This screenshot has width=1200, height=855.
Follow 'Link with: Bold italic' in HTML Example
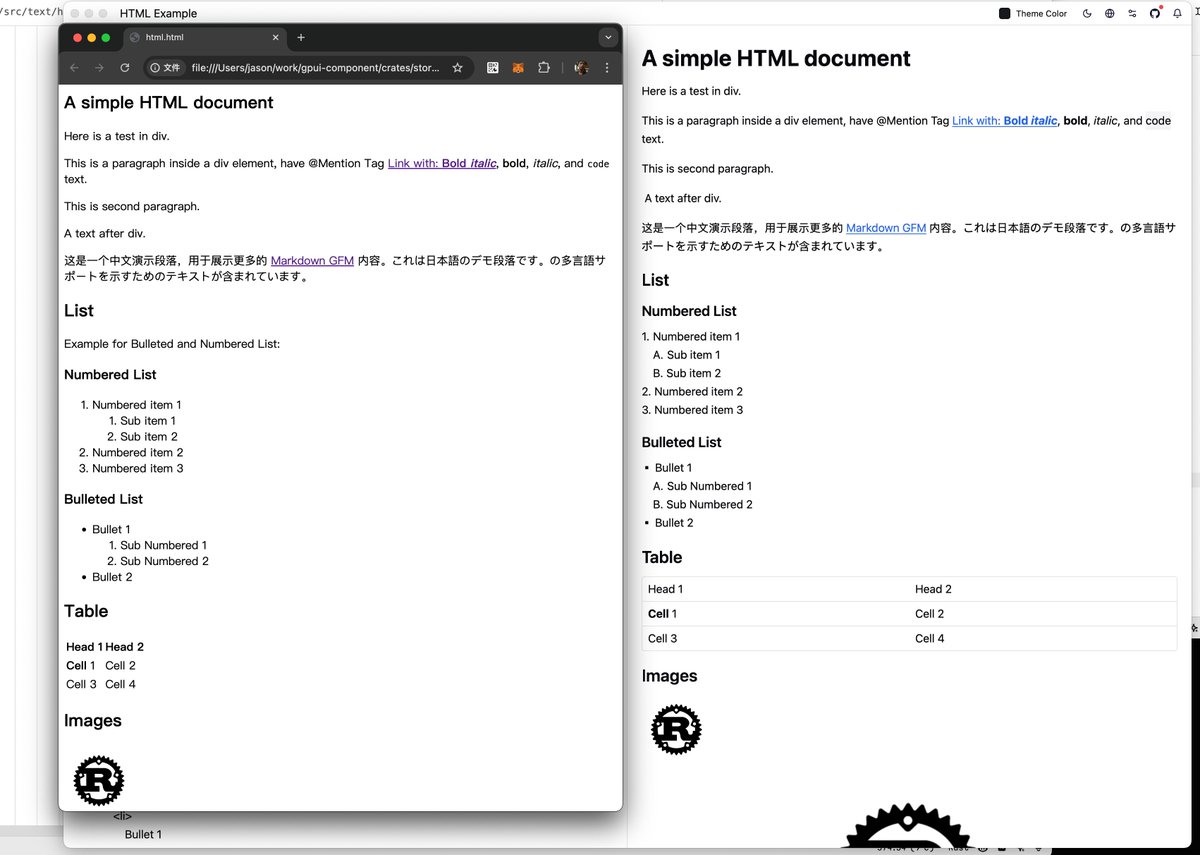[1004, 121]
